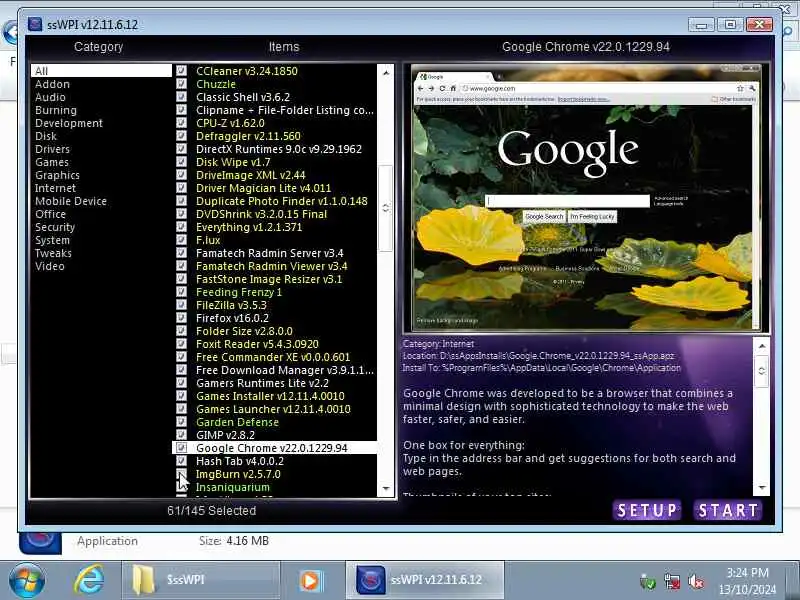This screenshot has width=800, height=600.
Task: Click the taskbar clock showing 3:24 PM
Action: click(747, 581)
